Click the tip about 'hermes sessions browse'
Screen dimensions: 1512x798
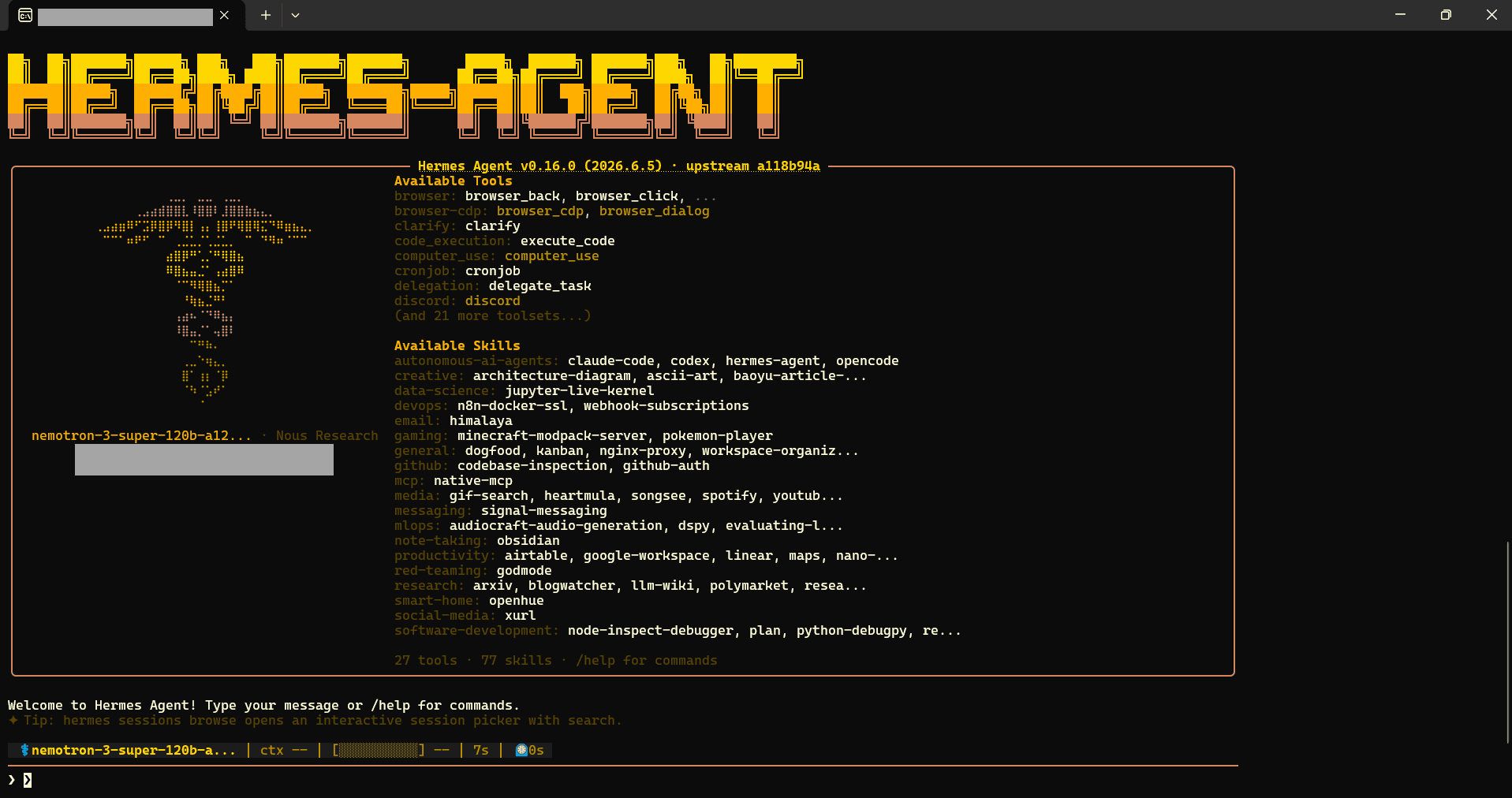(315, 720)
